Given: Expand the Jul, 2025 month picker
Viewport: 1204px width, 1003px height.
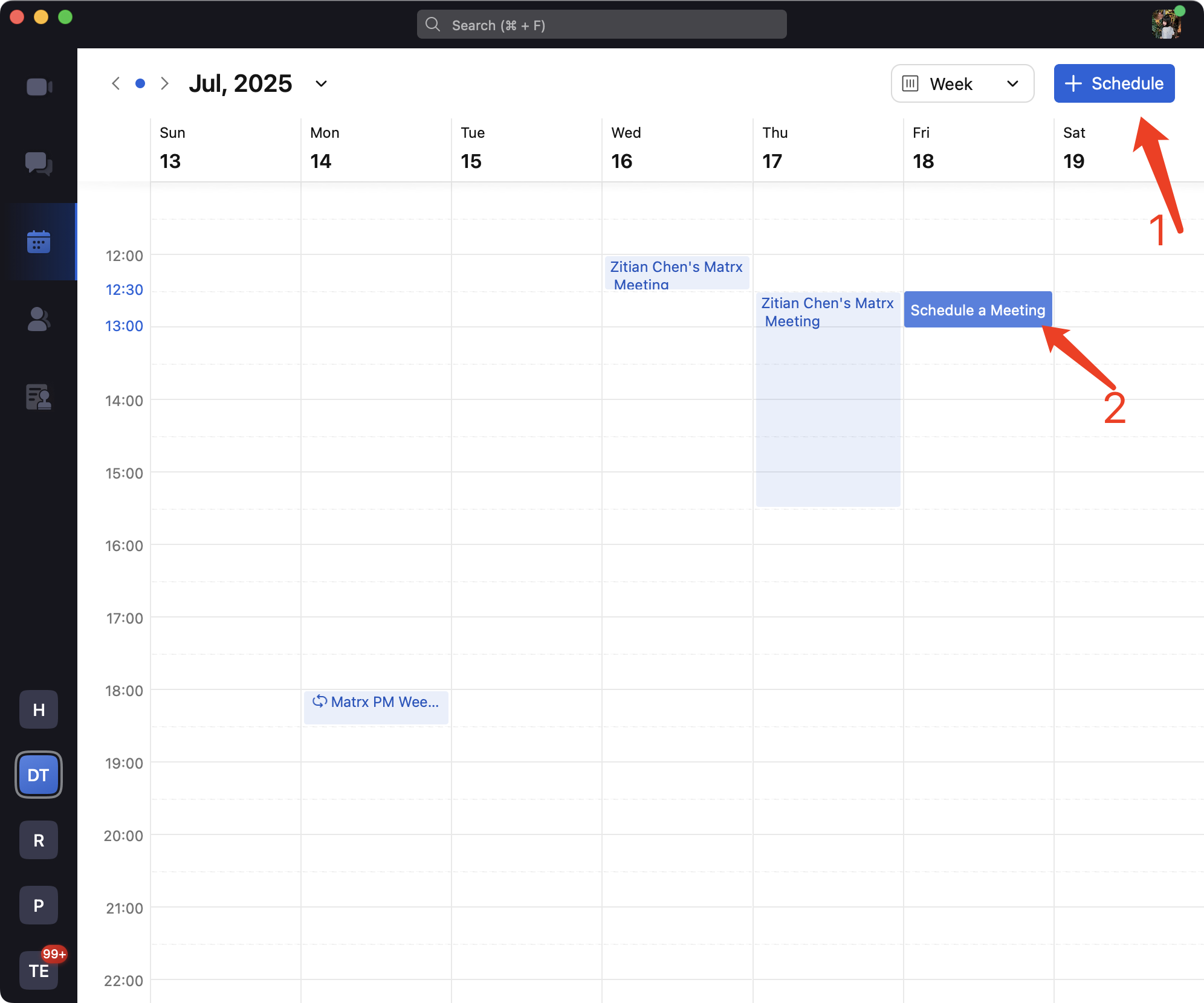Looking at the screenshot, I should 321,83.
